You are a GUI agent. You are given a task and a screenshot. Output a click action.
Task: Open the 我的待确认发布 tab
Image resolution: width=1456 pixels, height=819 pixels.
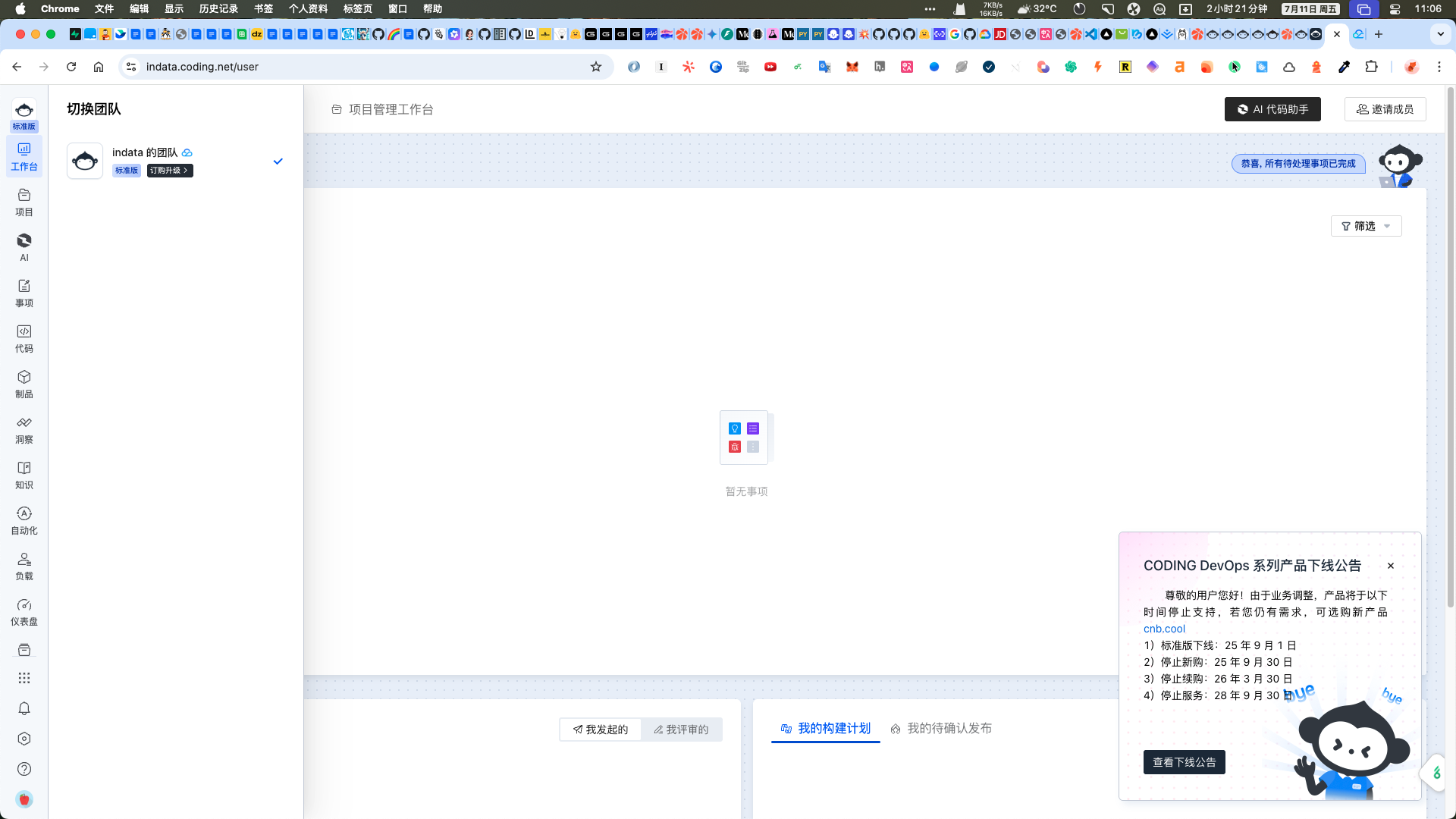[941, 729]
